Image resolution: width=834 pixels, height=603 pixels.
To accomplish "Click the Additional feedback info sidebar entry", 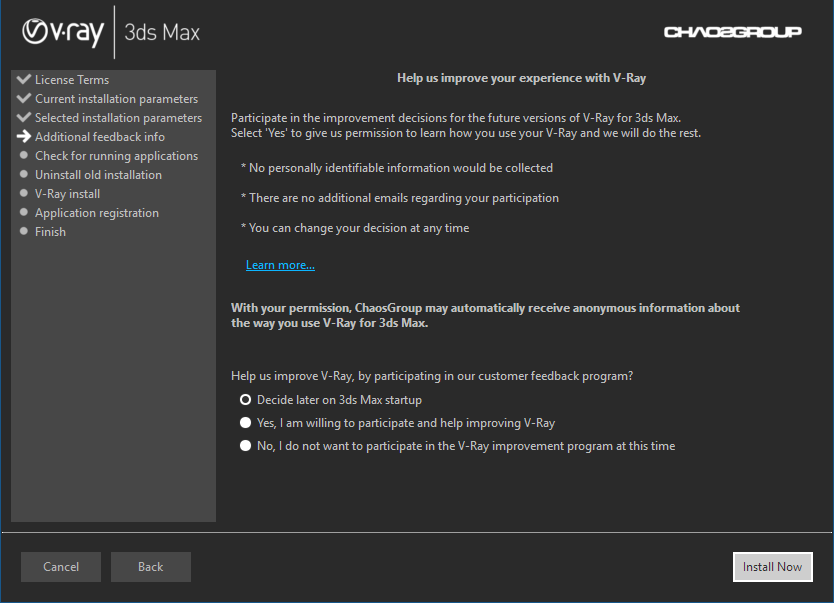I will click(x=99, y=136).
